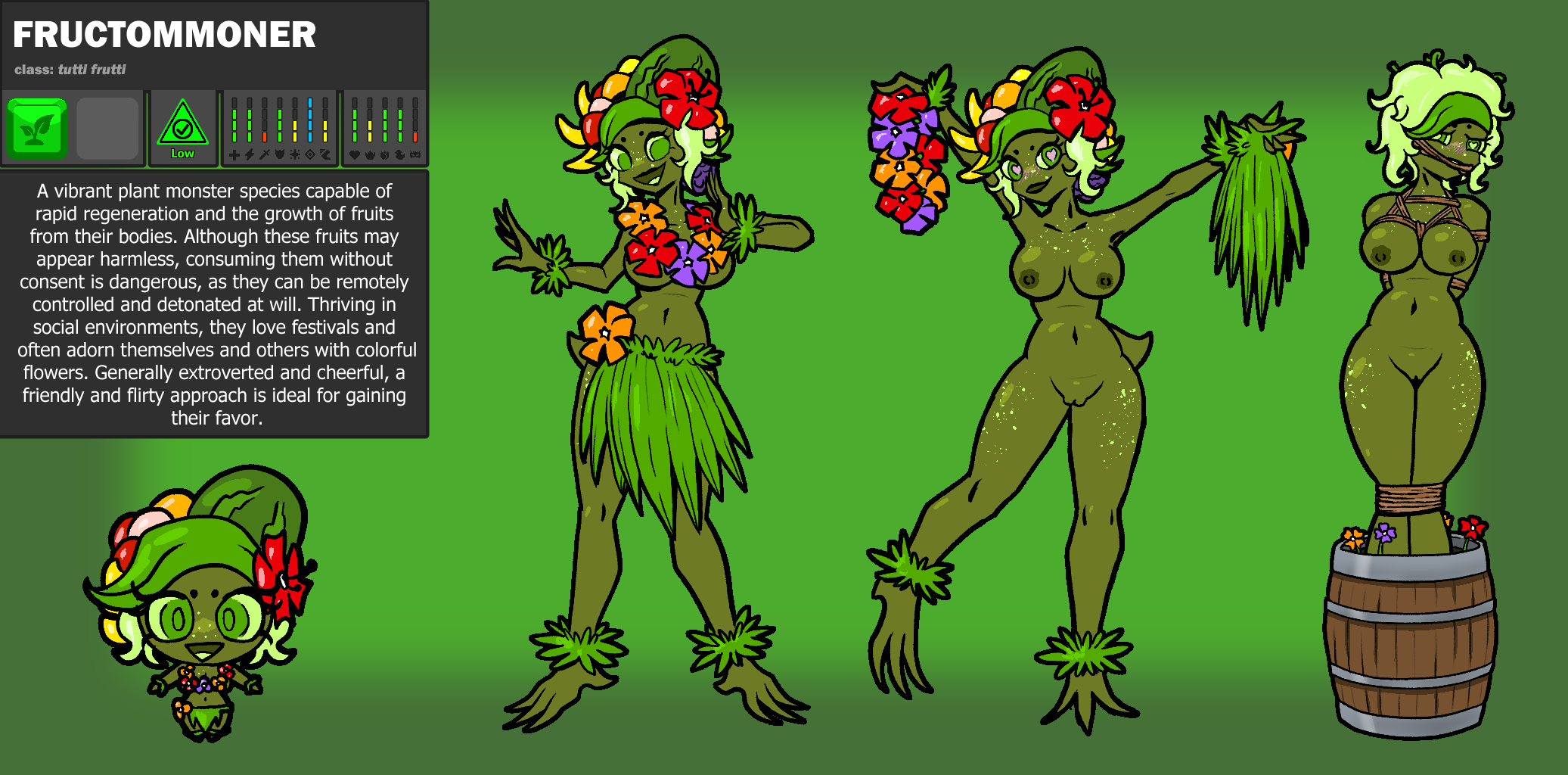Click the green plant element icon

pyautogui.click(x=38, y=129)
